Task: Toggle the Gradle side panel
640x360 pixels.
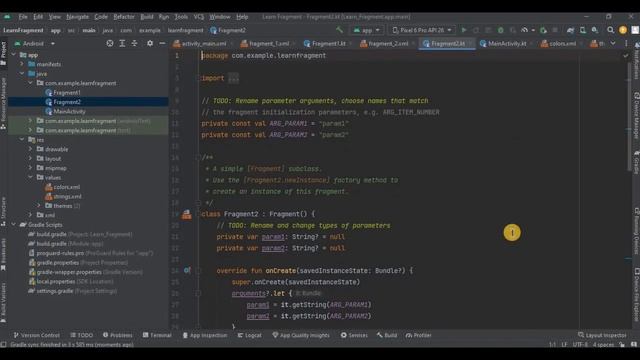Action: (x=636, y=162)
